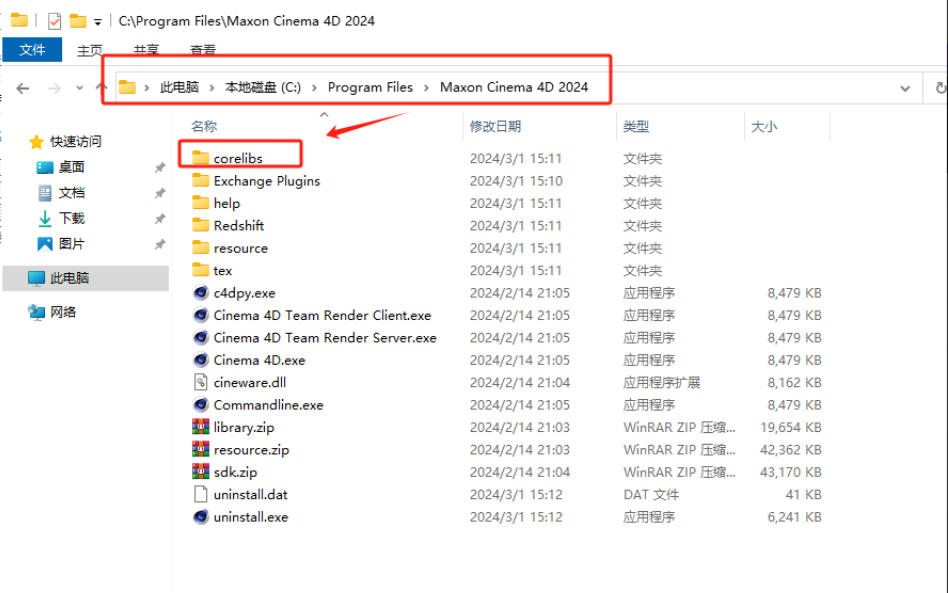Click the 19,654 KB size of library.zip
The width and height of the screenshot is (948, 593).
point(791,427)
